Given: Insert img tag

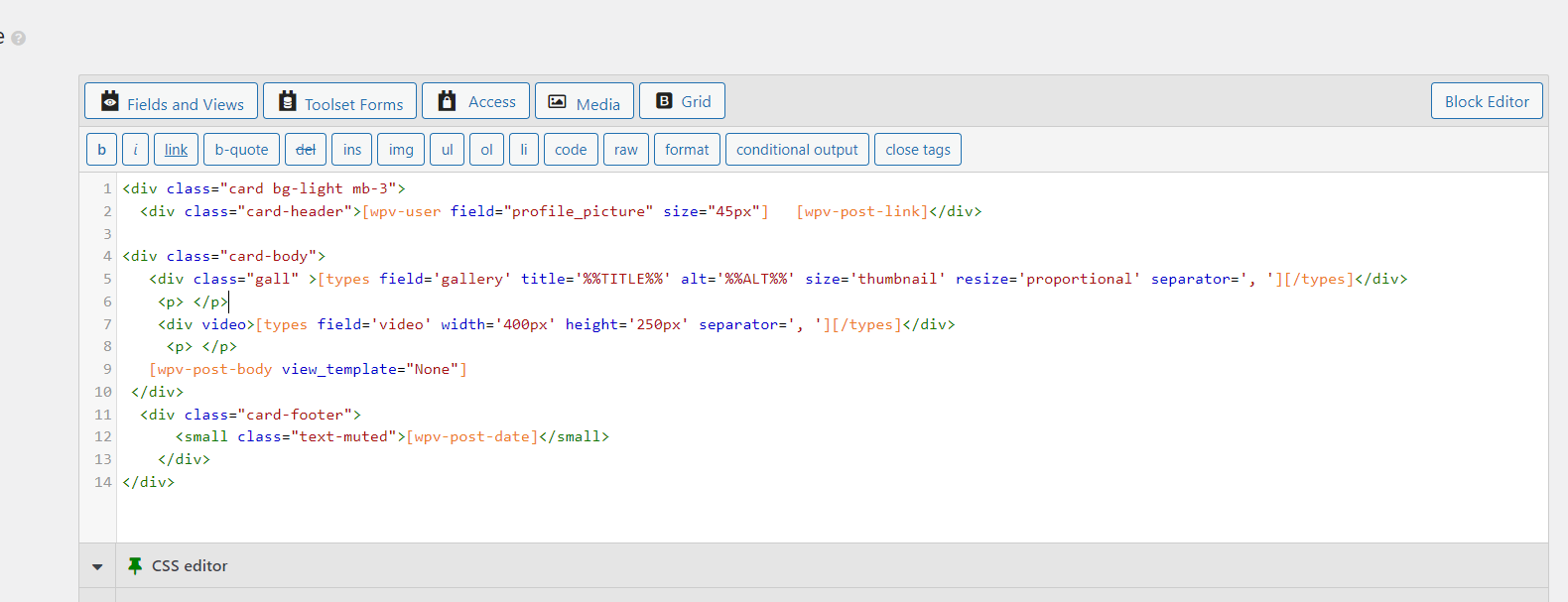Looking at the screenshot, I should click(x=401, y=150).
